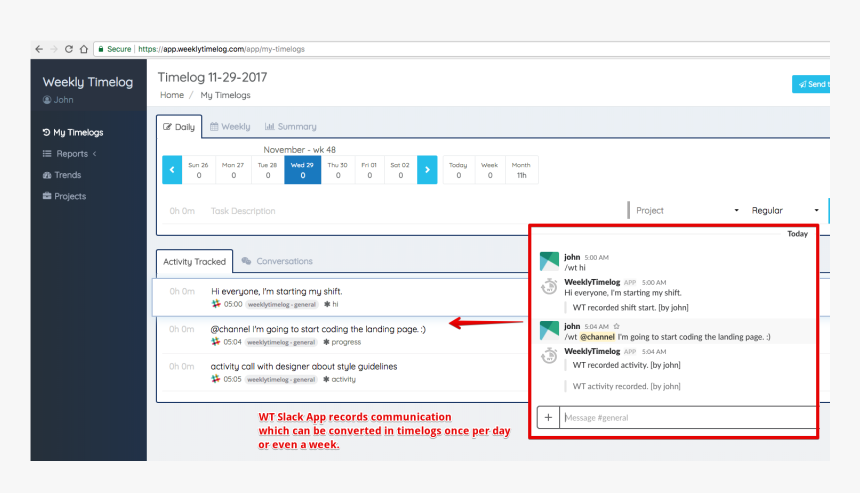Click the weeklytimelog-general tag at 05:00

(x=281, y=304)
